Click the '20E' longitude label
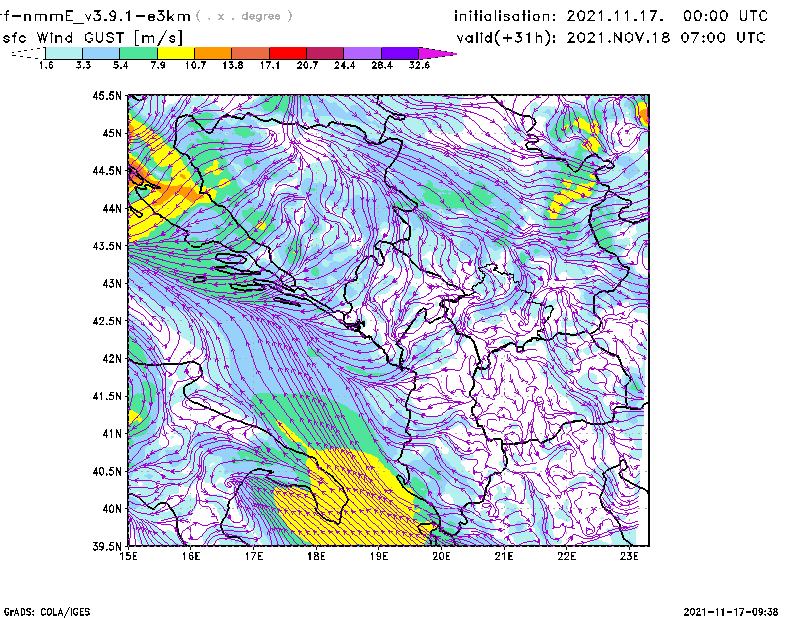 tap(441, 556)
